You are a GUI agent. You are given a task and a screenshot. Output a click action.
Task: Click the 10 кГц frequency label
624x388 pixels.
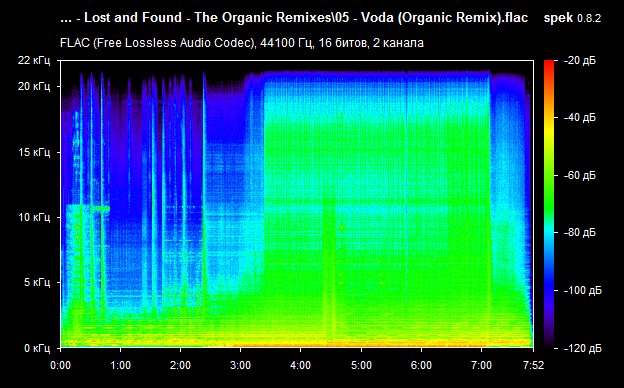[34, 217]
